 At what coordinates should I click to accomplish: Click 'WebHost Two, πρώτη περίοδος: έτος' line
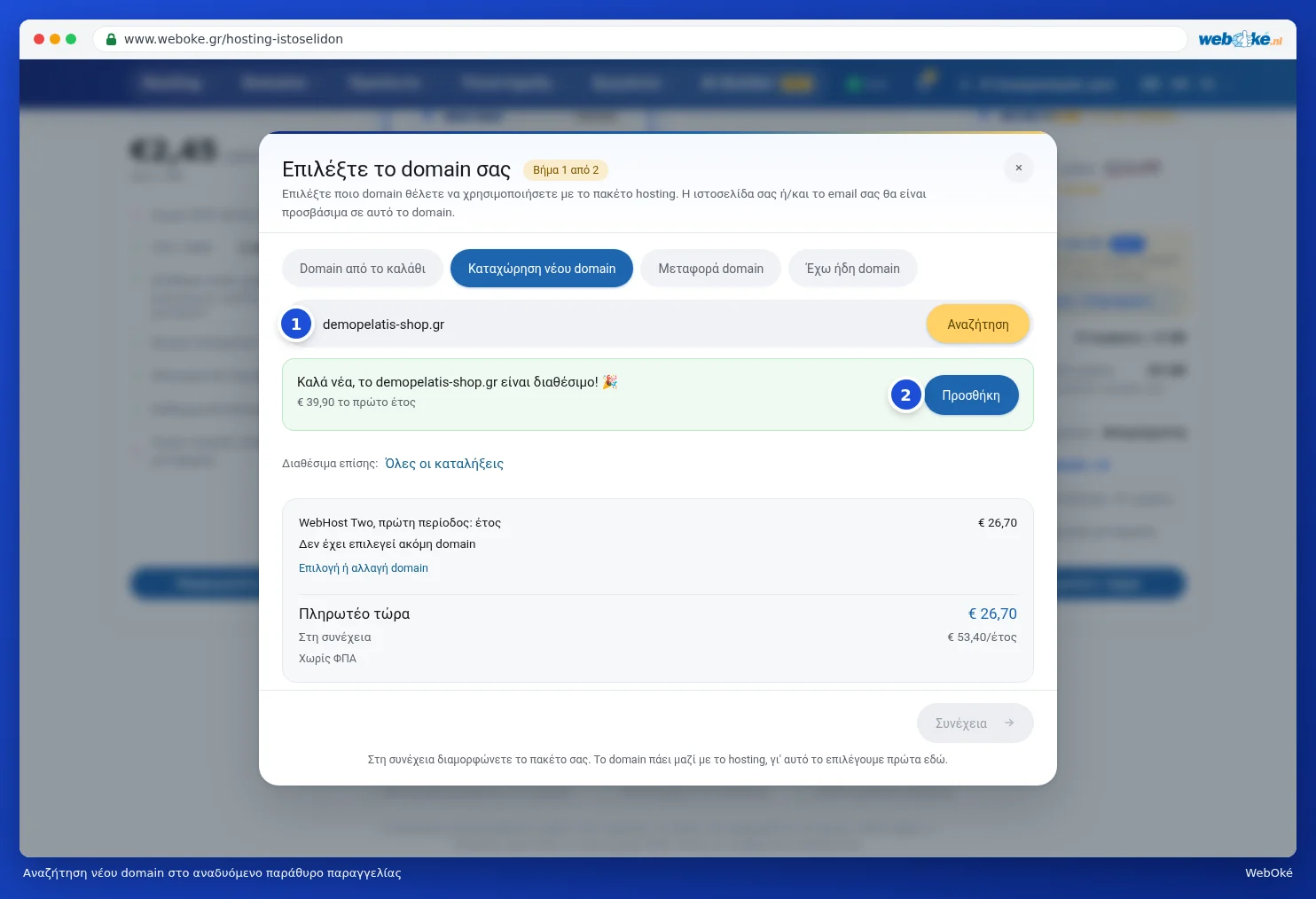coord(400,523)
